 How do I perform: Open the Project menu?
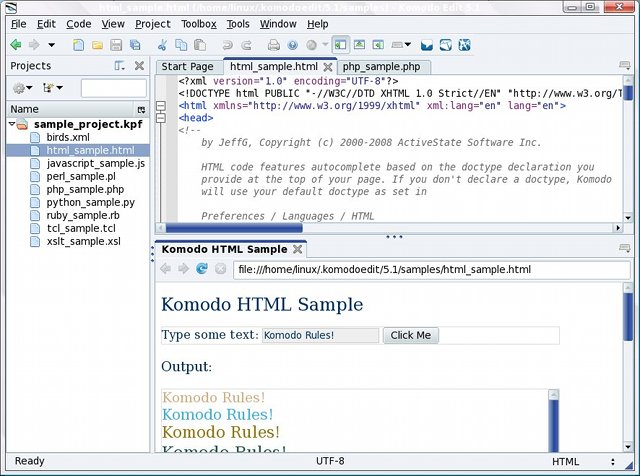(x=153, y=24)
